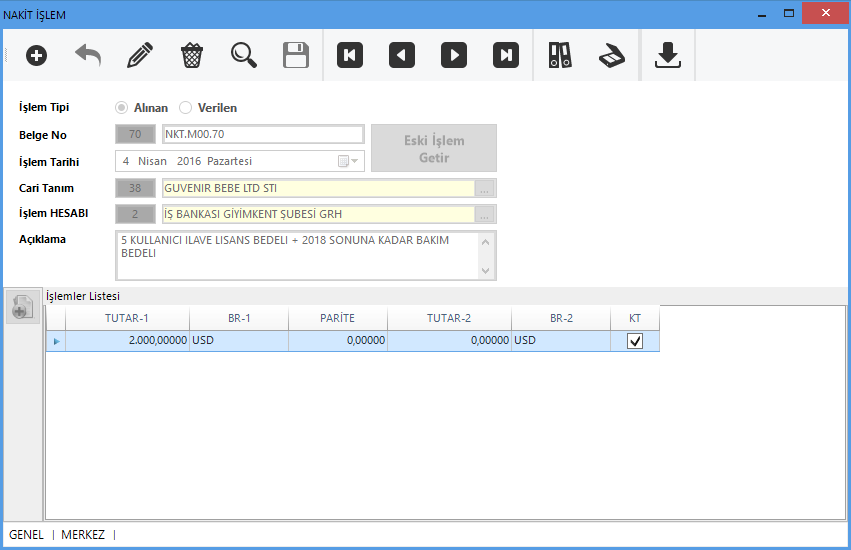Click the undo arrow icon in toolbar
Viewport: 851px width, 550px height.
point(88,55)
